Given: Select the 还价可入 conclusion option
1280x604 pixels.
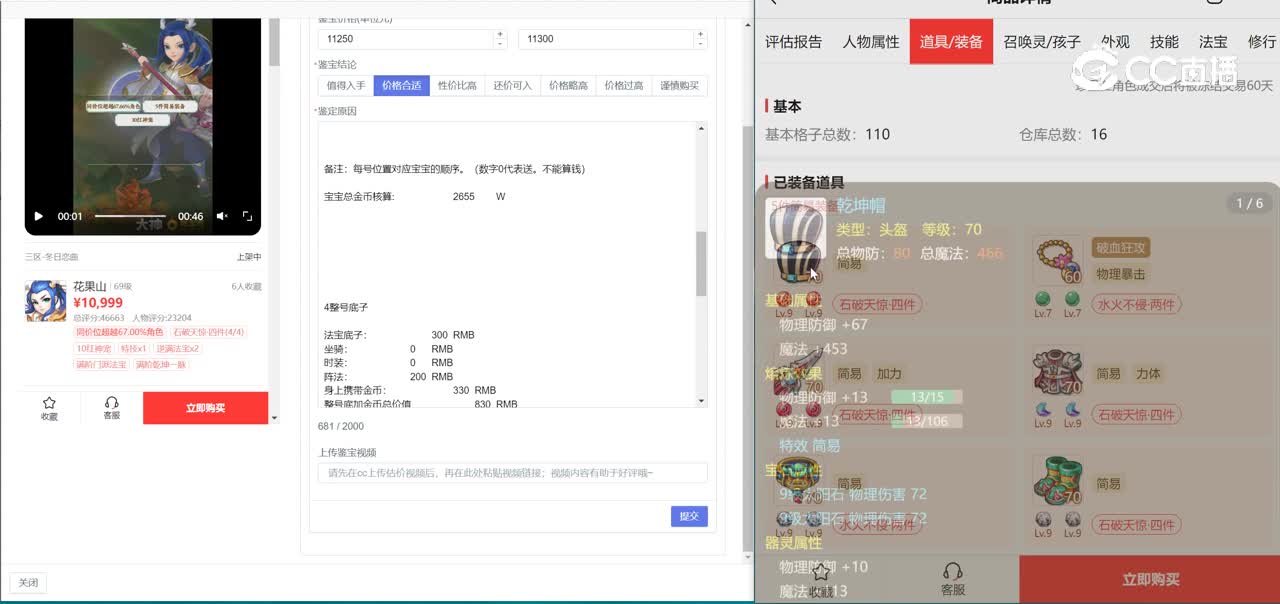Looking at the screenshot, I should click(513, 86).
